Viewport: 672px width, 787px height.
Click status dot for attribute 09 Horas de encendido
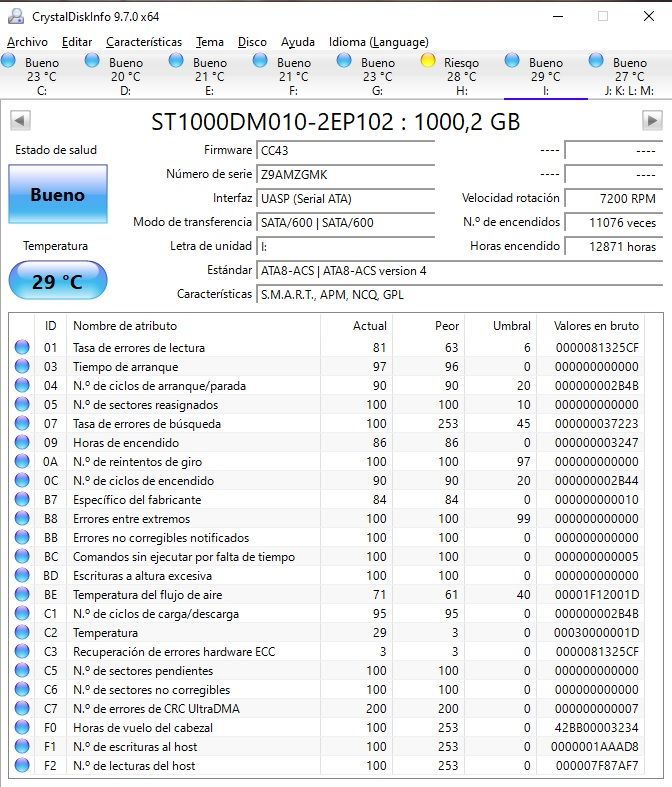[22, 442]
